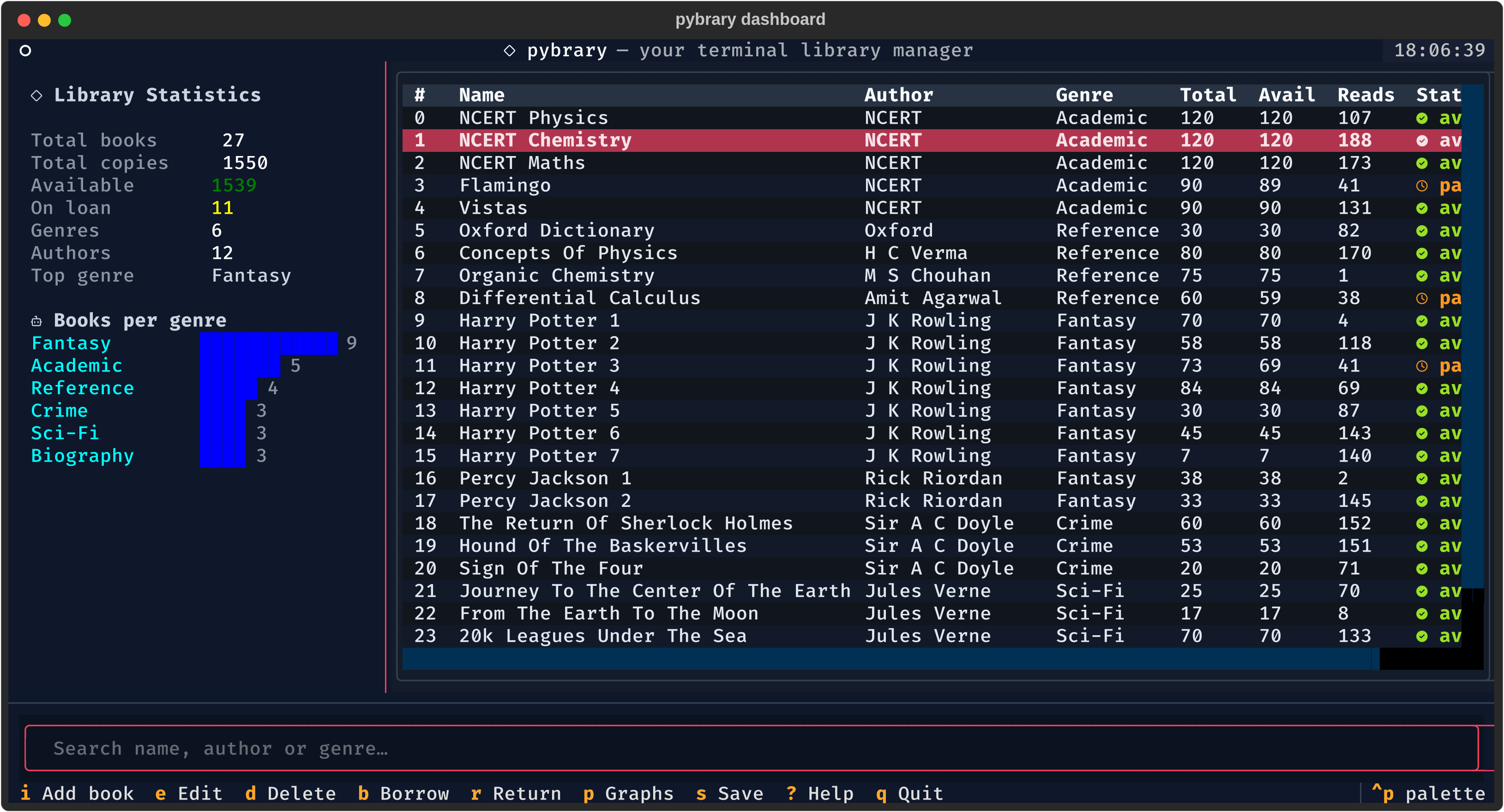This screenshot has height=812, width=1504.
Task: Click the clock reading 18:06:39
Action: (x=1440, y=51)
